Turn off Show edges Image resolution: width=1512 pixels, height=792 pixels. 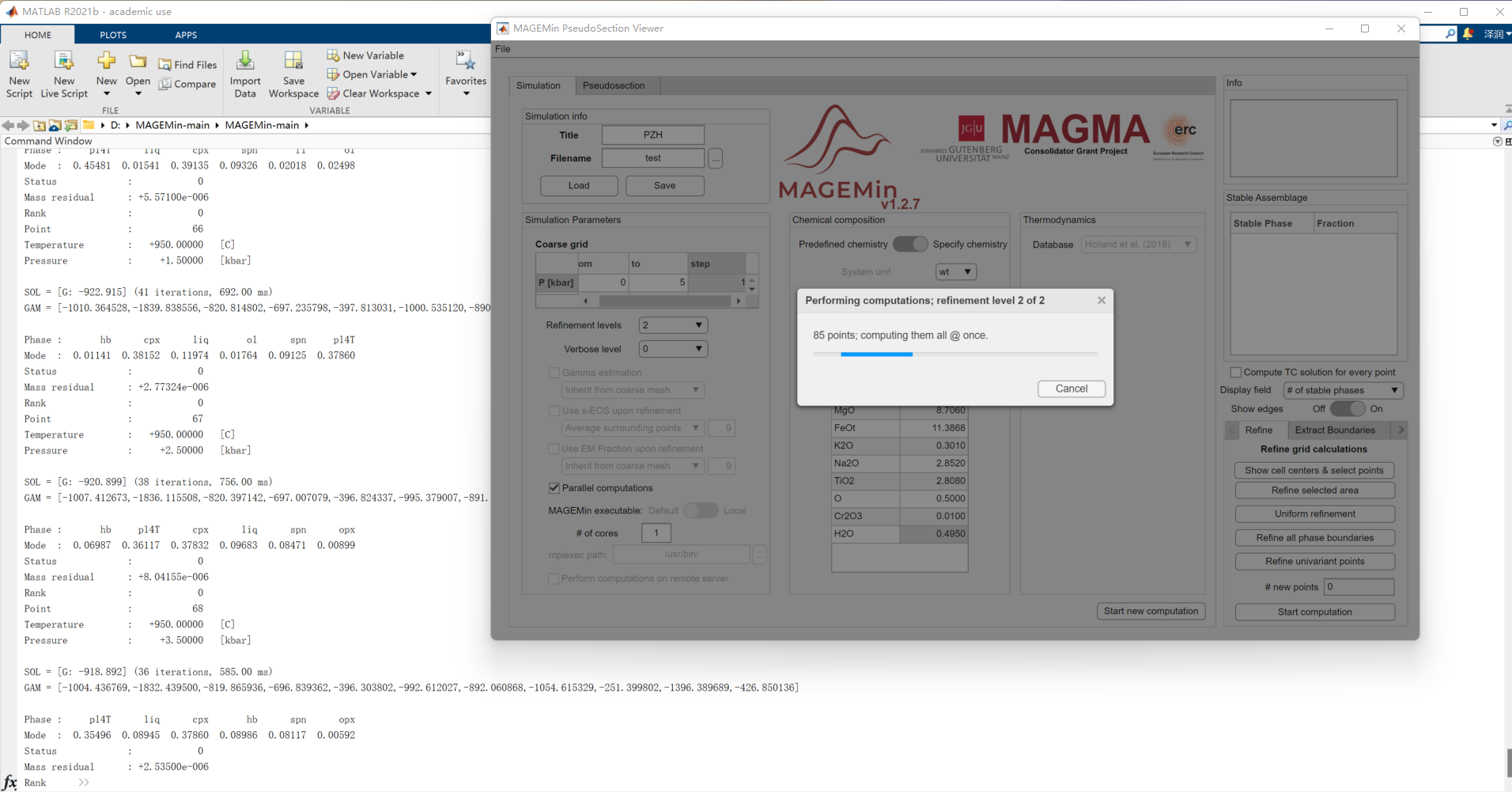(1346, 408)
